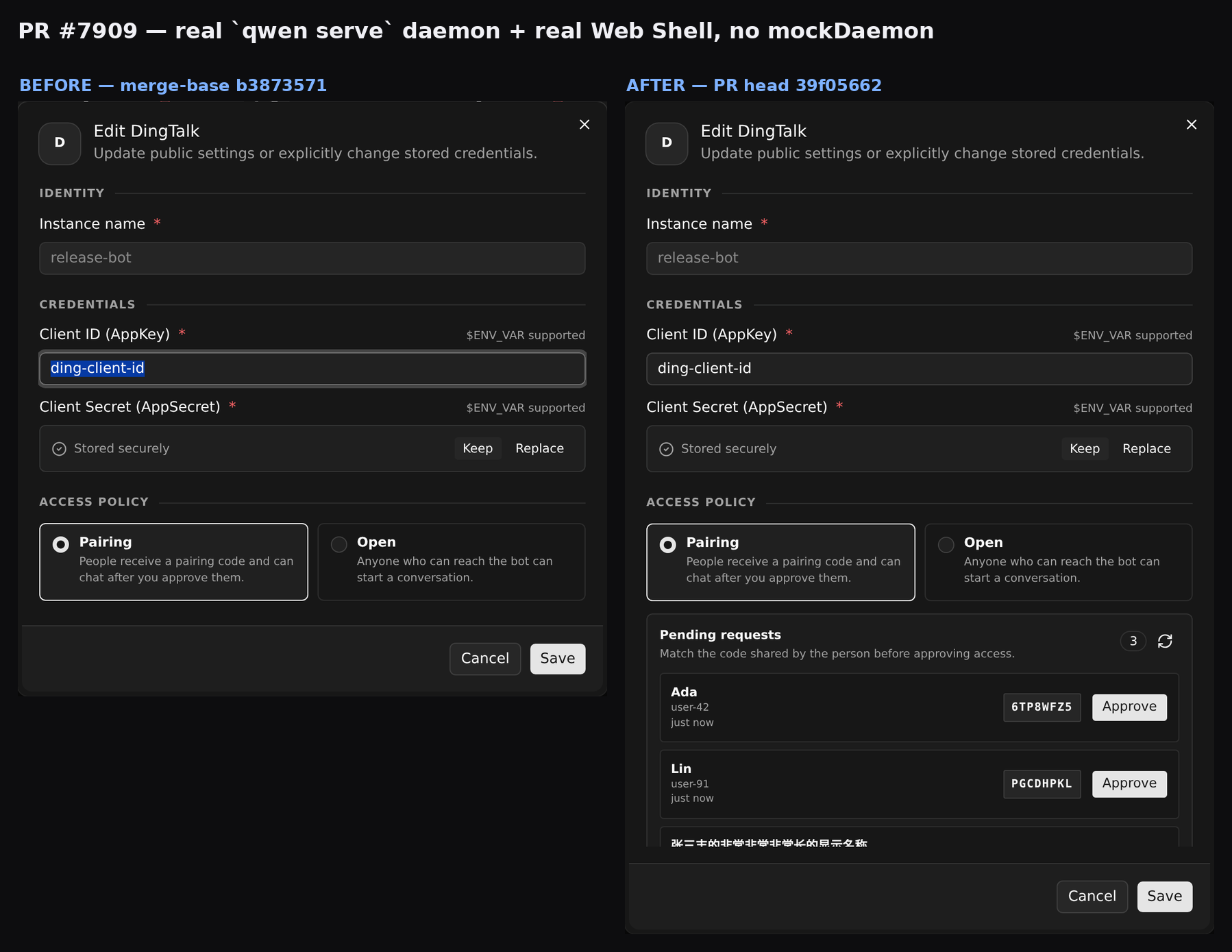Cancel editing in the BEFORE dialog
Viewport: 1232px width, 952px height.
pos(484,659)
